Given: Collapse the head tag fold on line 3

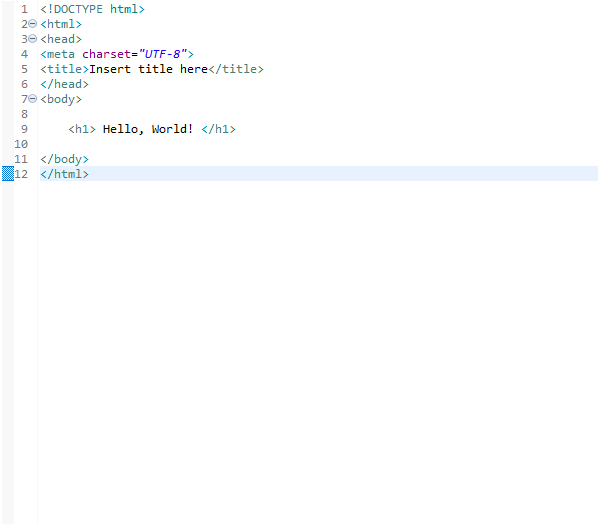Looking at the screenshot, I should tap(33, 39).
